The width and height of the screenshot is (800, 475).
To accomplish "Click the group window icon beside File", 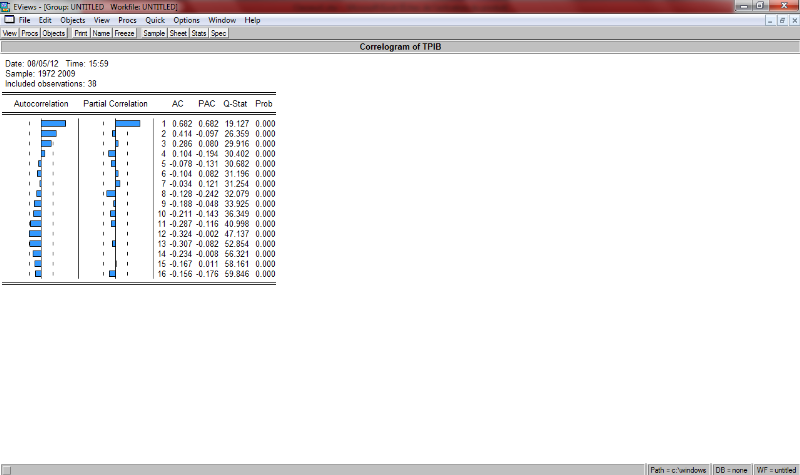I will (x=9, y=20).
